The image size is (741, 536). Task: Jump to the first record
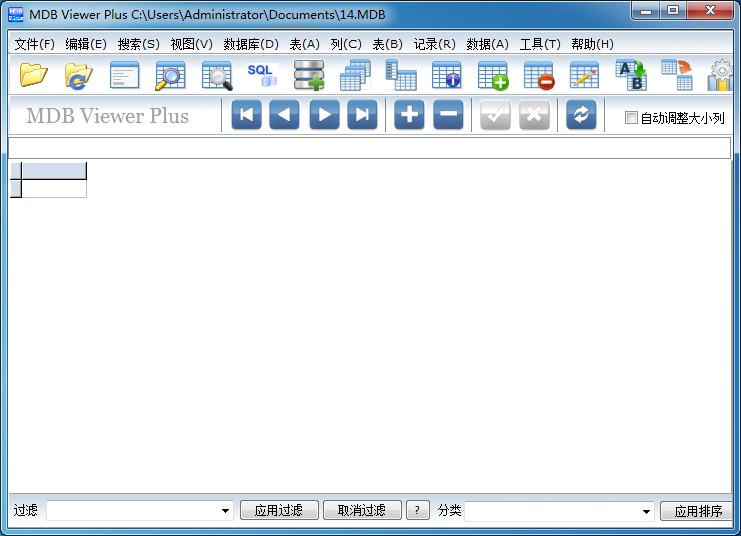coord(246,115)
